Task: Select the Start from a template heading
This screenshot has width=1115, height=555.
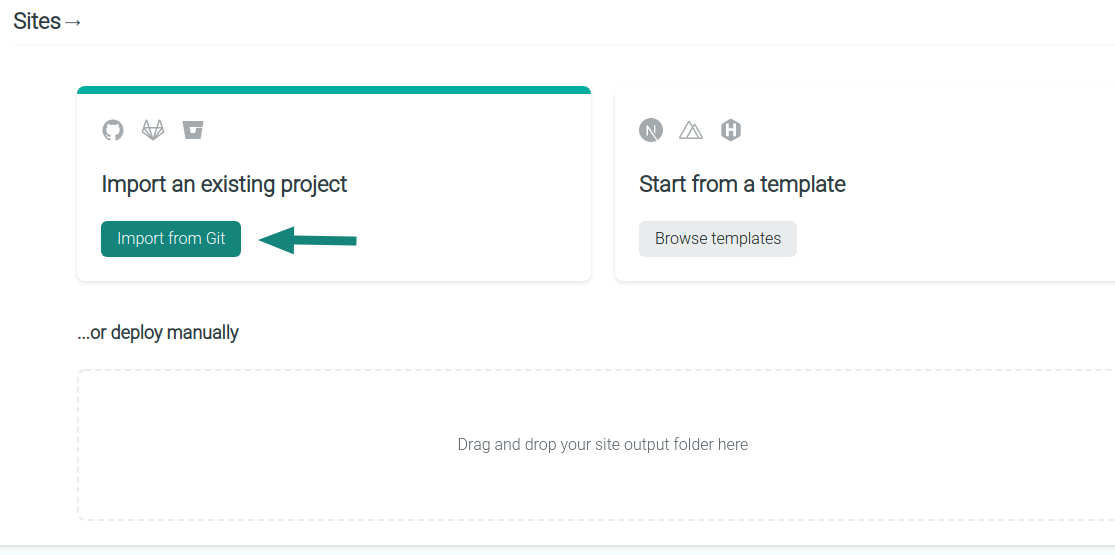Action: (742, 184)
